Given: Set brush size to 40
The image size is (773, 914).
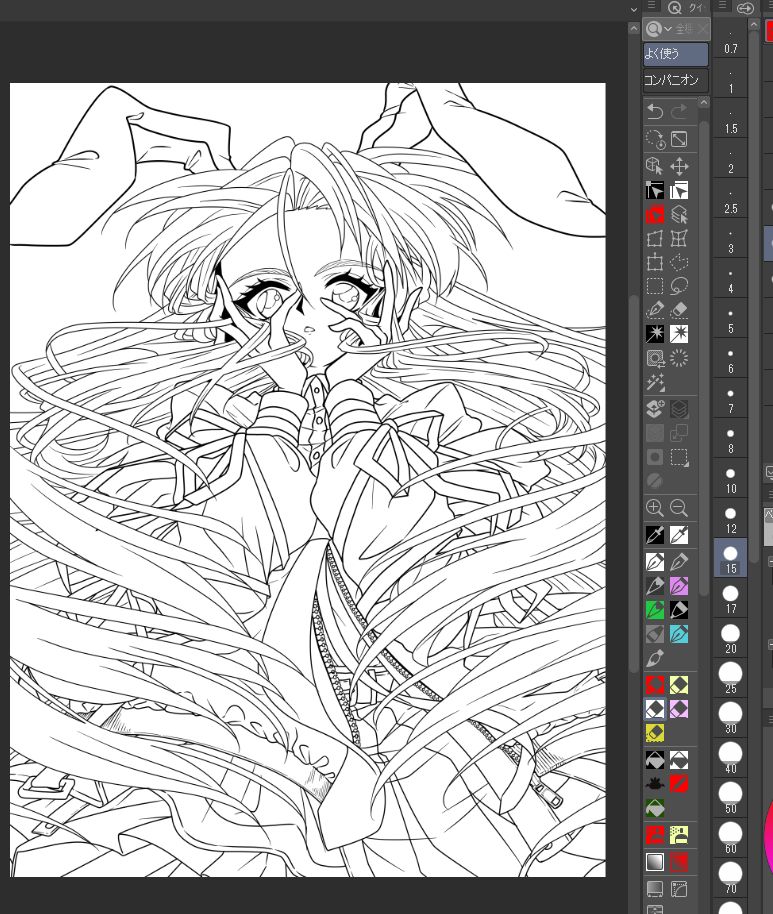Looking at the screenshot, I should [x=730, y=758].
